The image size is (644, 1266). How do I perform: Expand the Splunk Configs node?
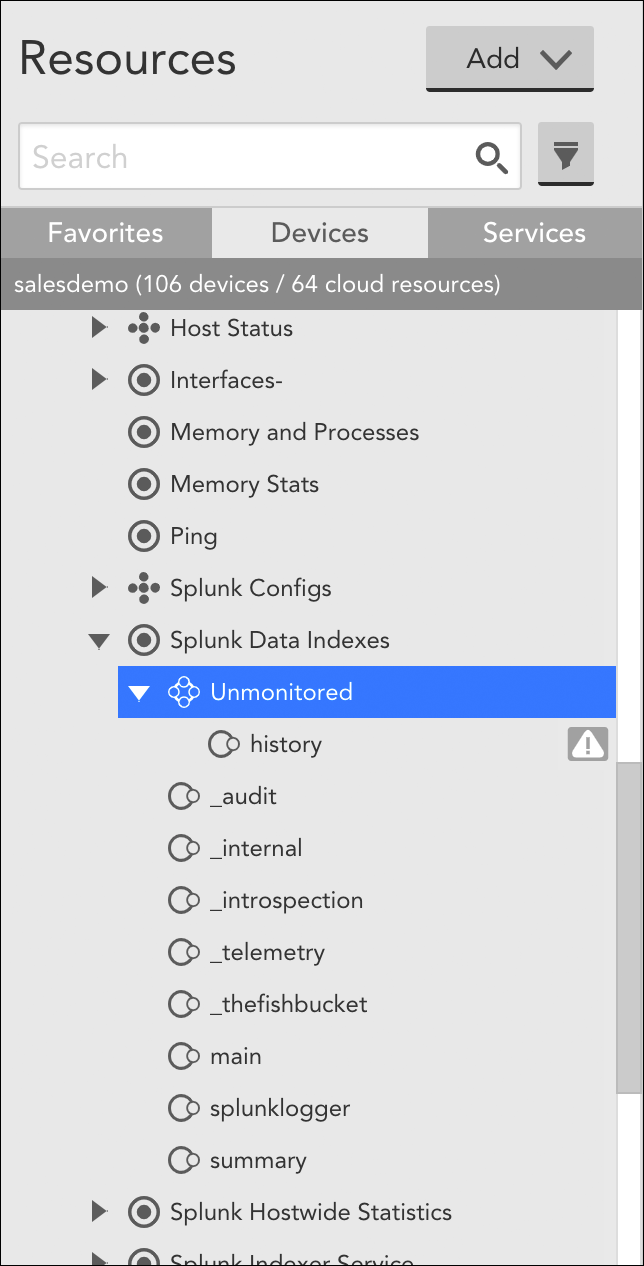click(99, 587)
